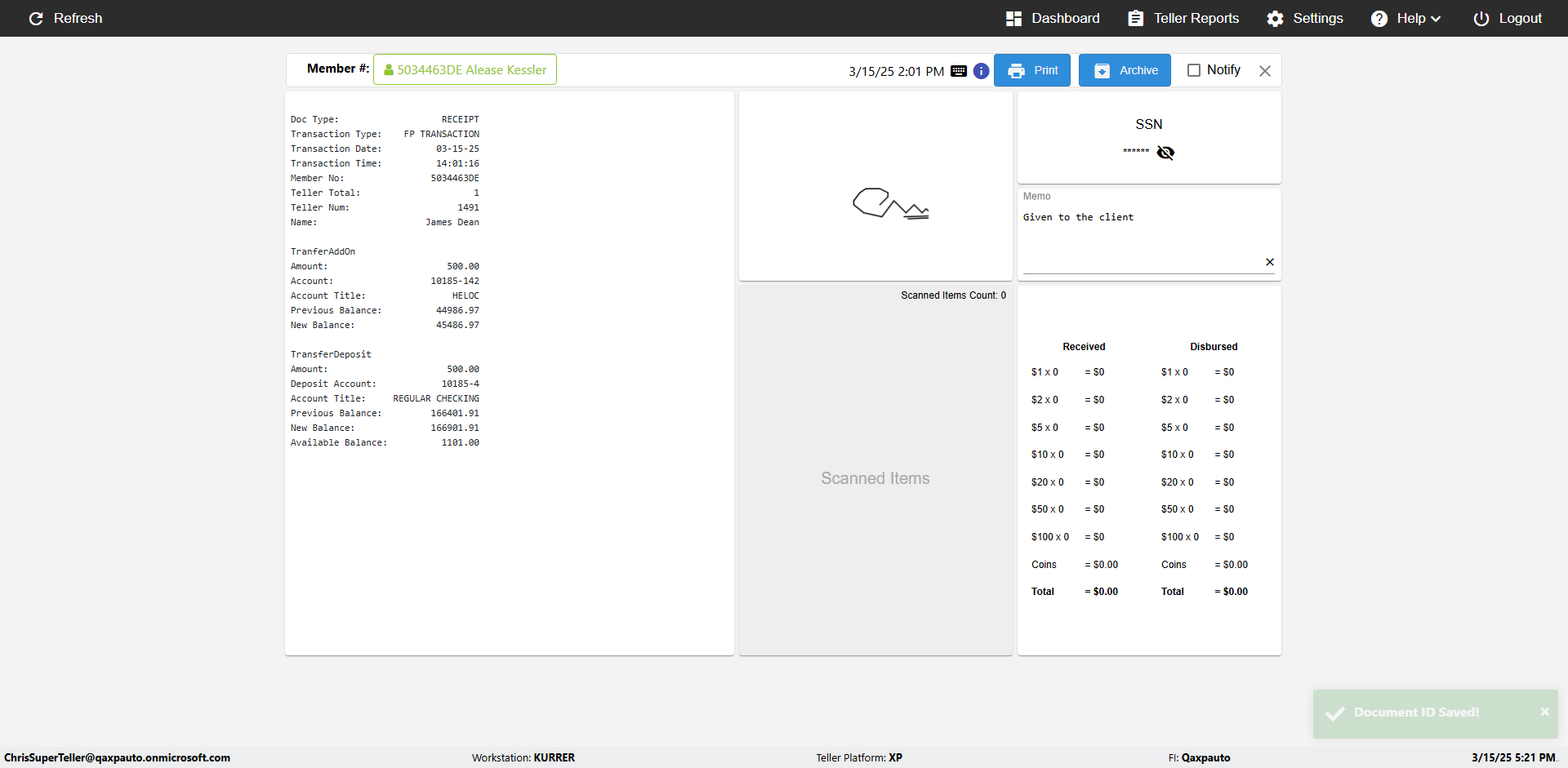Click the Refresh icon in top bar
The image size is (1568, 768).
pyautogui.click(x=36, y=18)
